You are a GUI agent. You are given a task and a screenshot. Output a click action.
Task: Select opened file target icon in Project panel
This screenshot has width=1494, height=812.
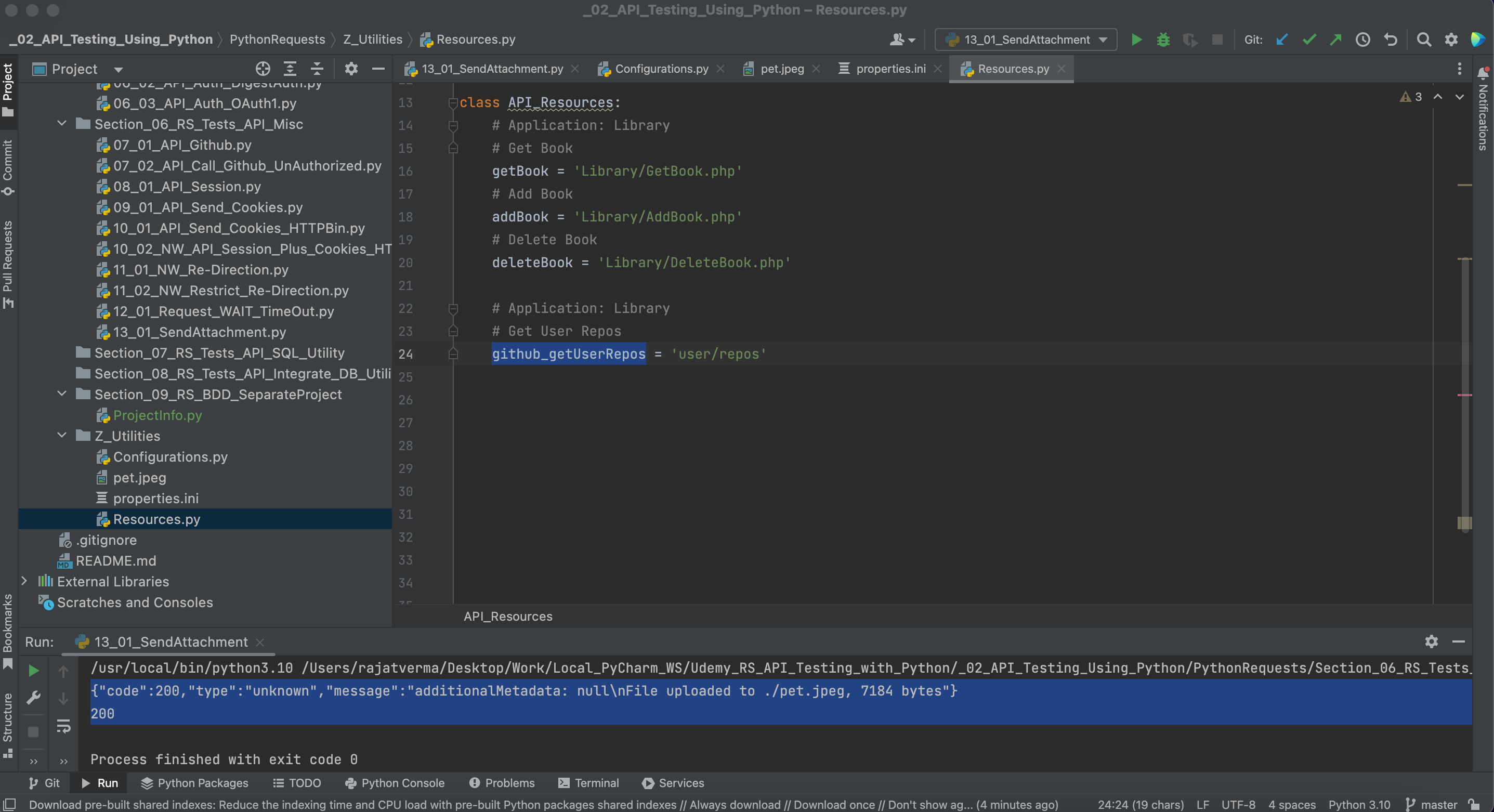coord(263,69)
